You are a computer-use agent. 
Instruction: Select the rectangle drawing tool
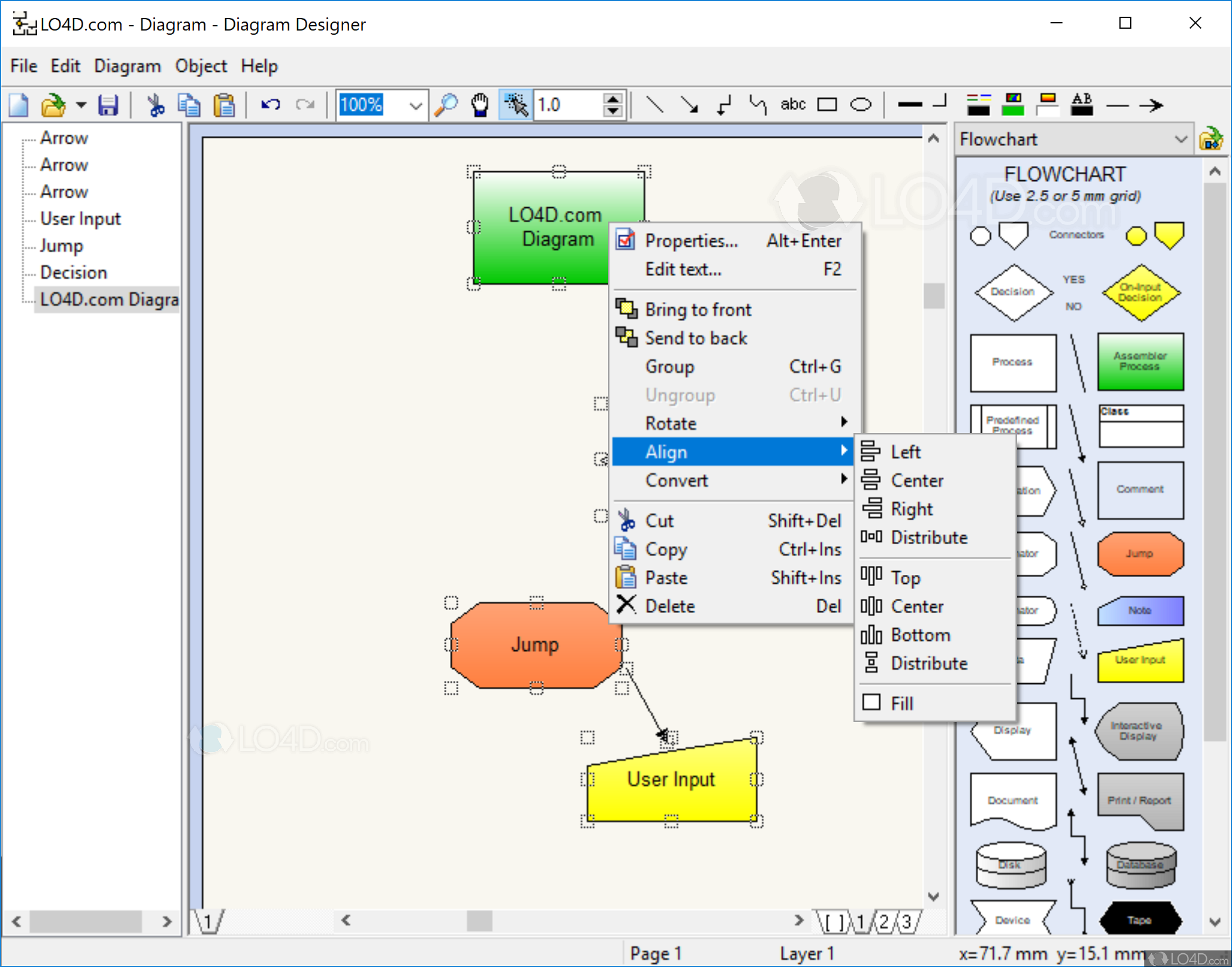tap(827, 104)
